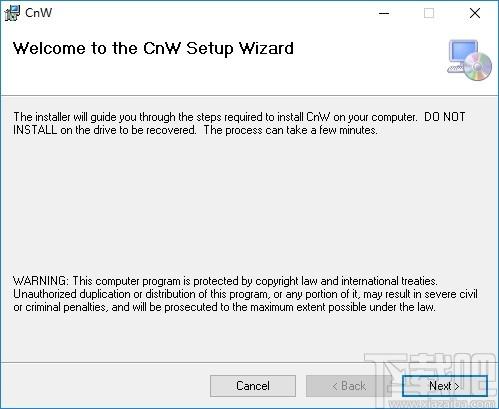This screenshot has height=409, width=499.
Task: Cancel the CnW installation
Action: click(x=253, y=386)
